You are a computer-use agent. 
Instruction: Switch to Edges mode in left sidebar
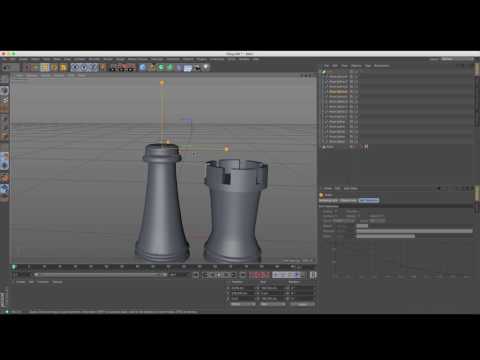click(4, 127)
